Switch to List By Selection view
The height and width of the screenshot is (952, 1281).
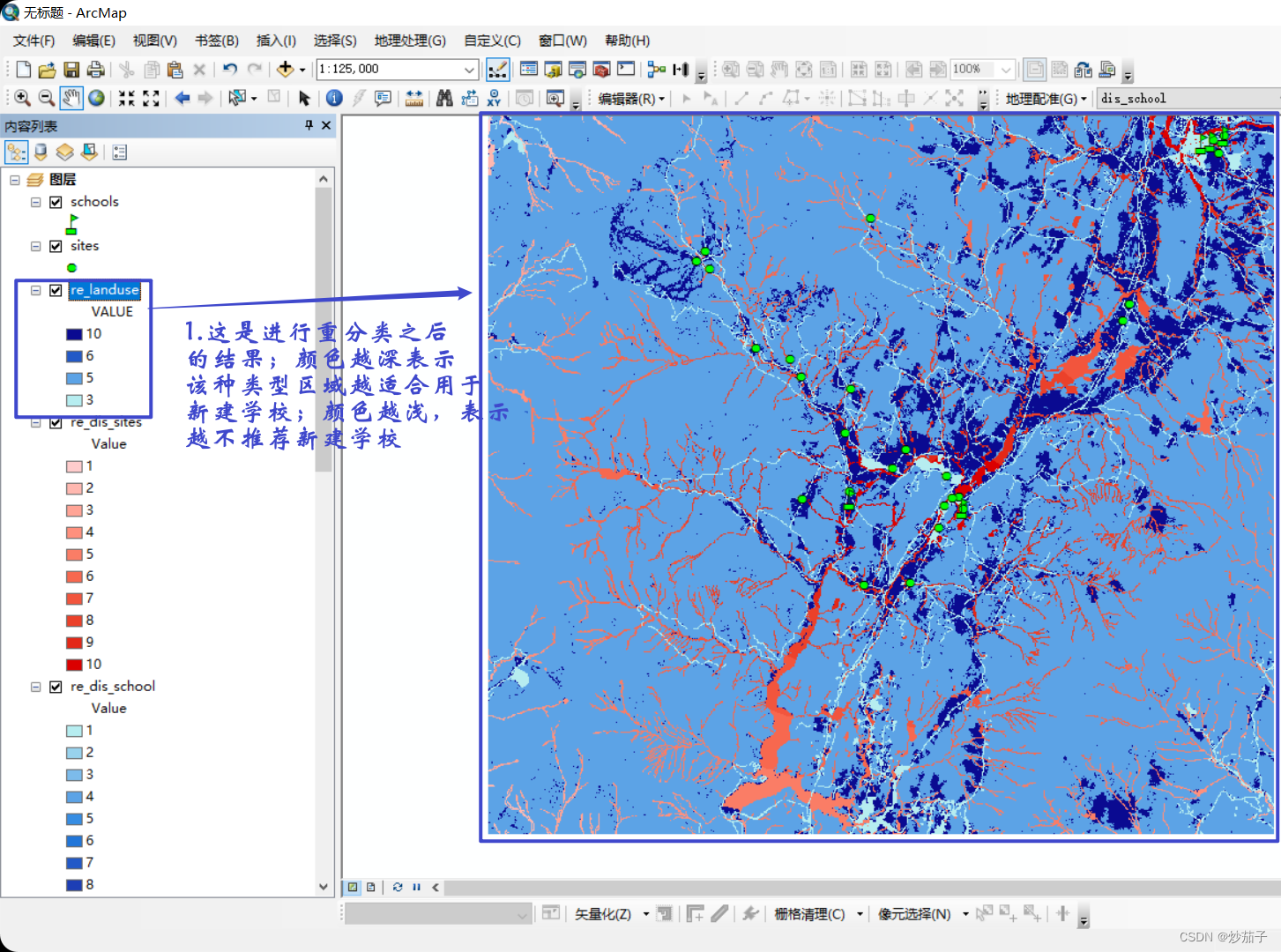[89, 152]
